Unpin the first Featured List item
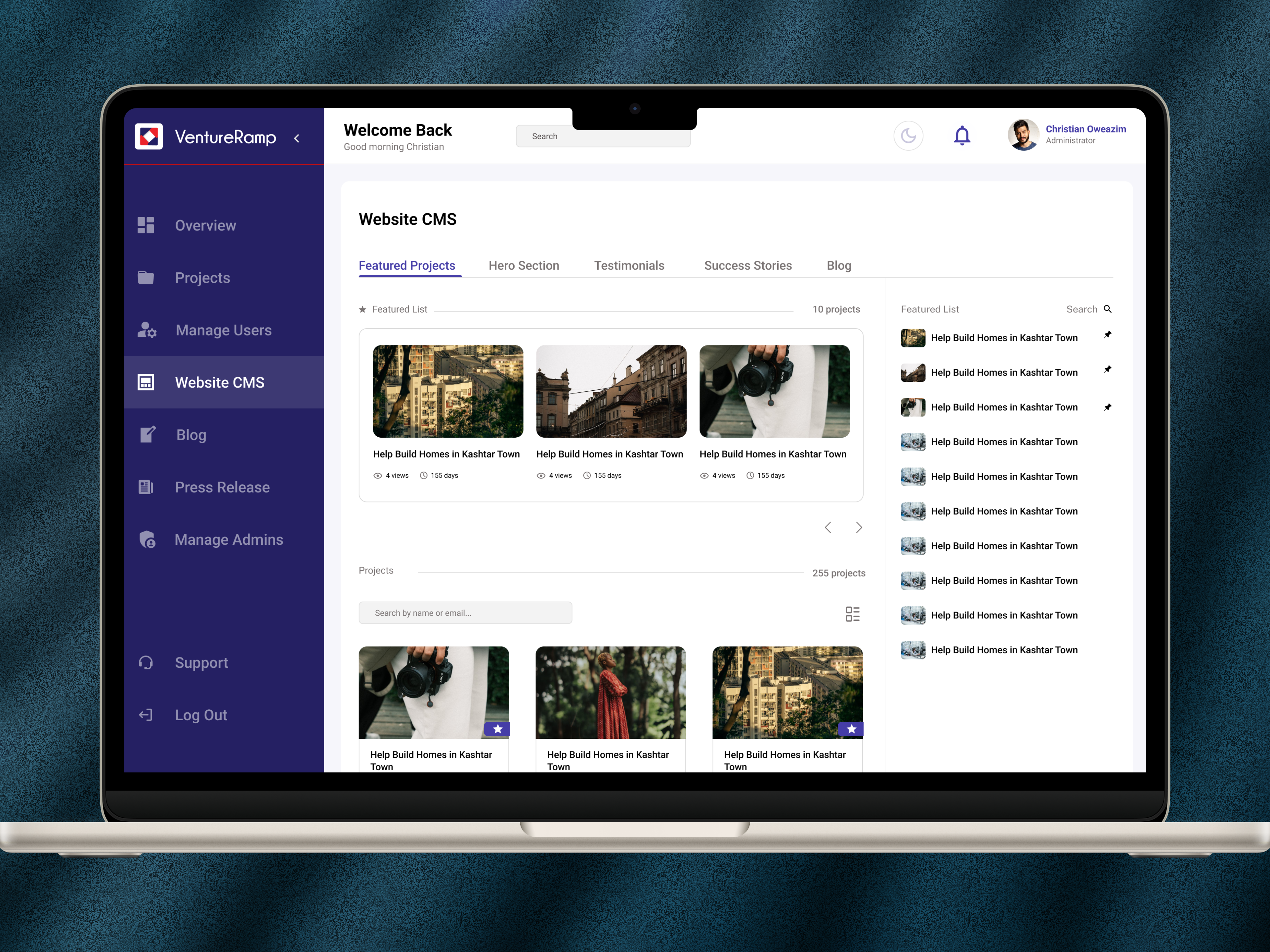Screen dimensions: 1270x952 click(x=1108, y=335)
